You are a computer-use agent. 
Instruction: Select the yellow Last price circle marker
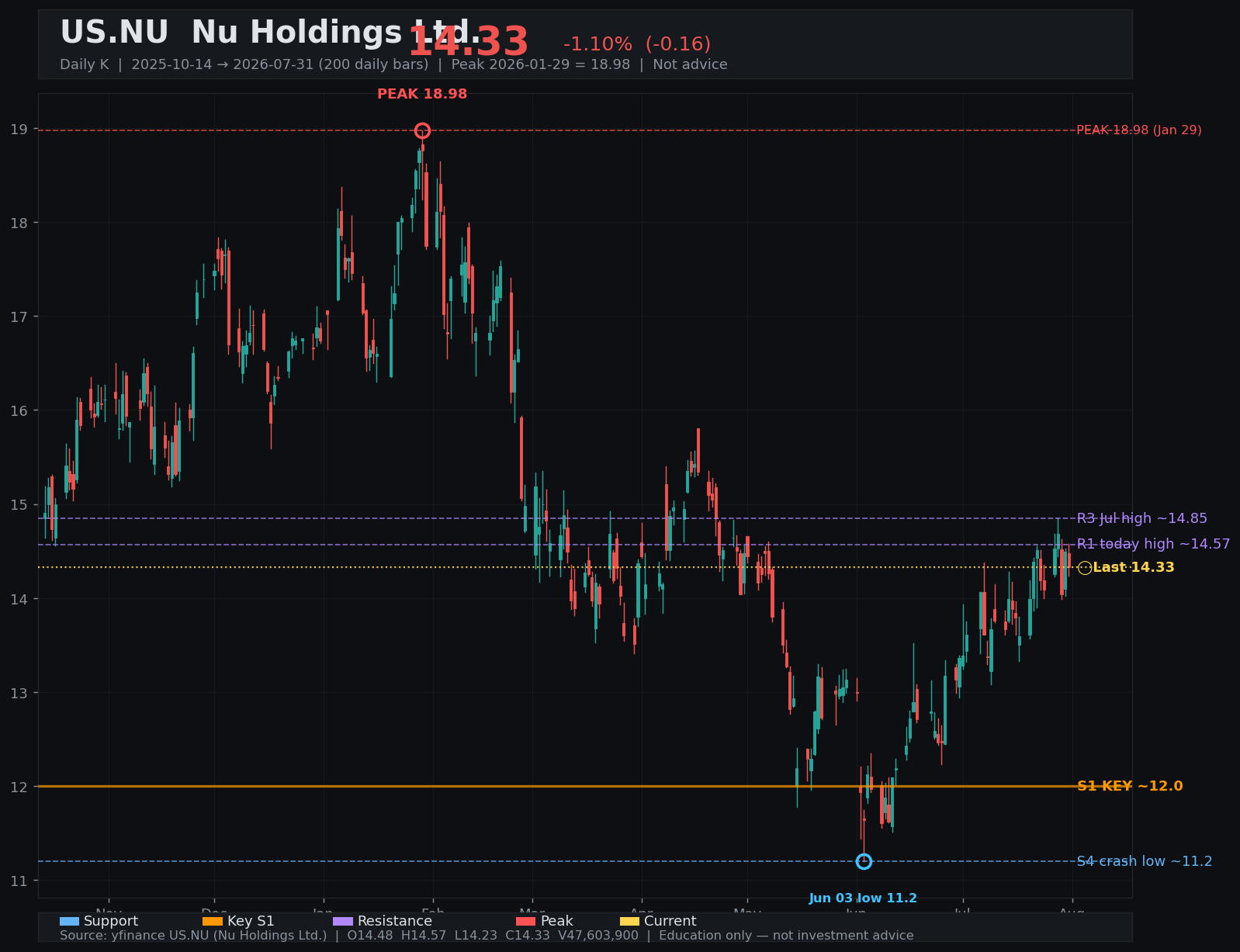(x=1085, y=568)
